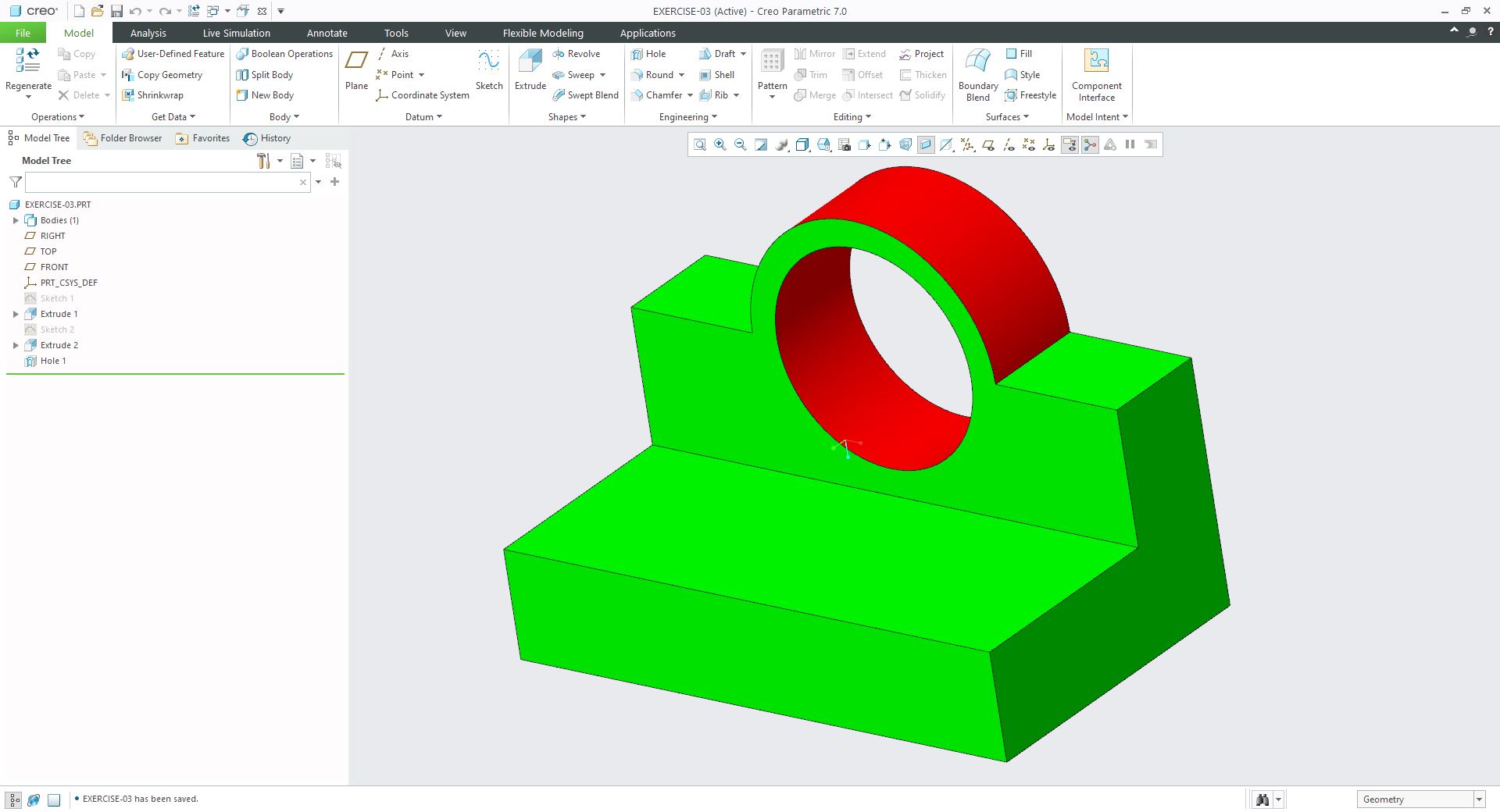Open the Folder Browser tab
Image resolution: width=1500 pixels, height=812 pixels.
pyautogui.click(x=123, y=138)
